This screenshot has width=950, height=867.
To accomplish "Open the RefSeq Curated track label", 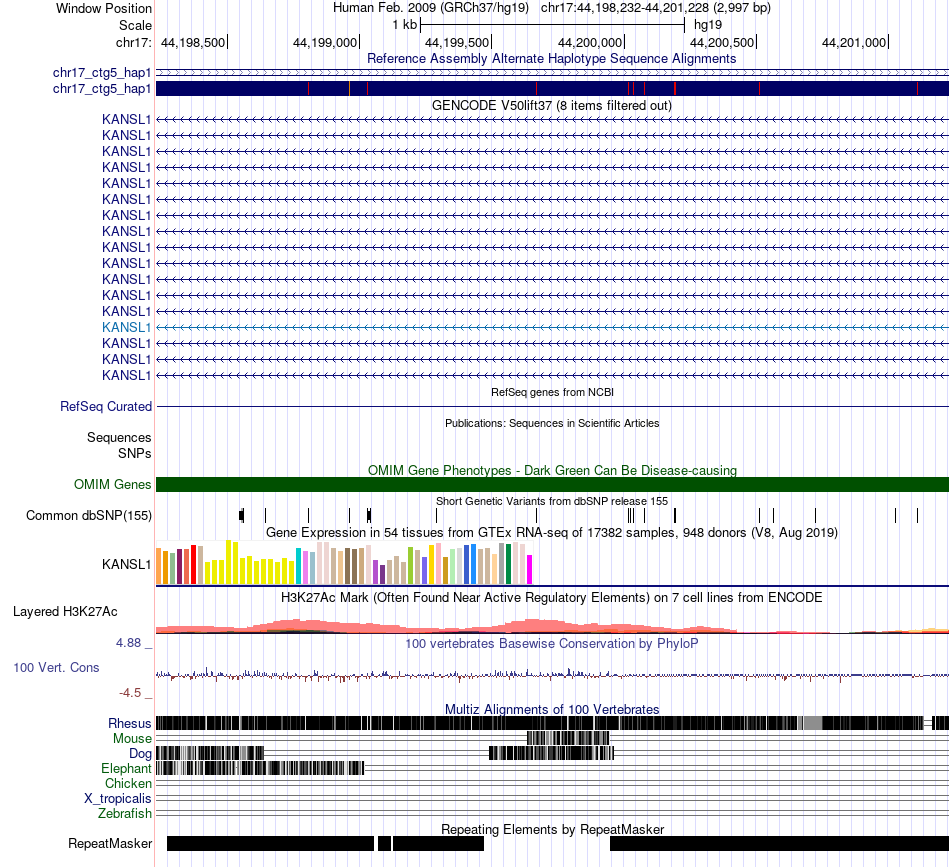I will 105,407.
